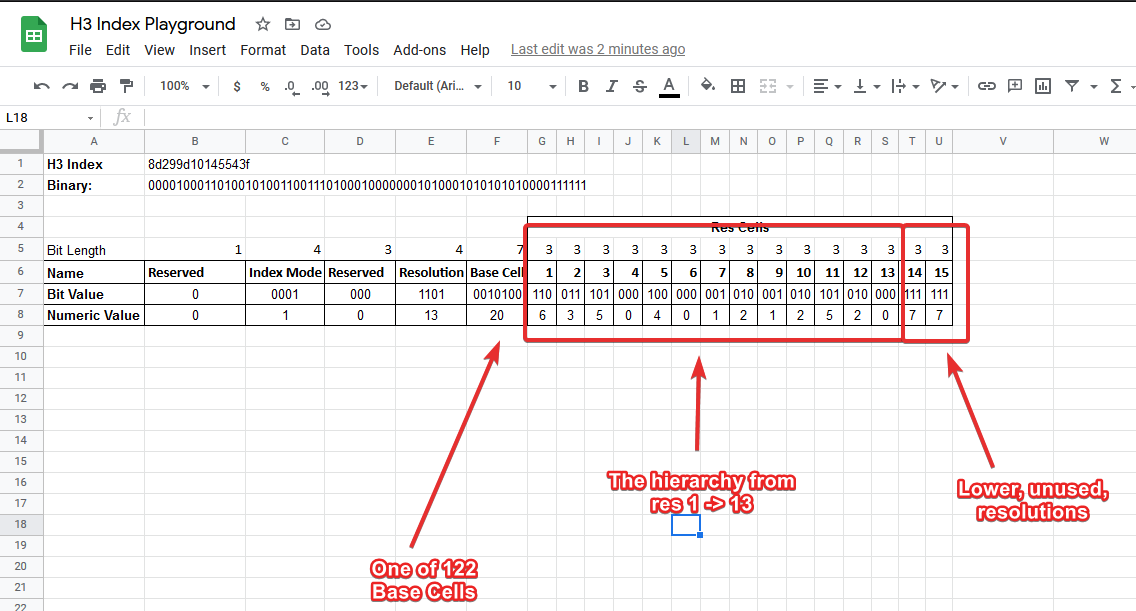
Task: Open the View menu
Action: (x=159, y=50)
